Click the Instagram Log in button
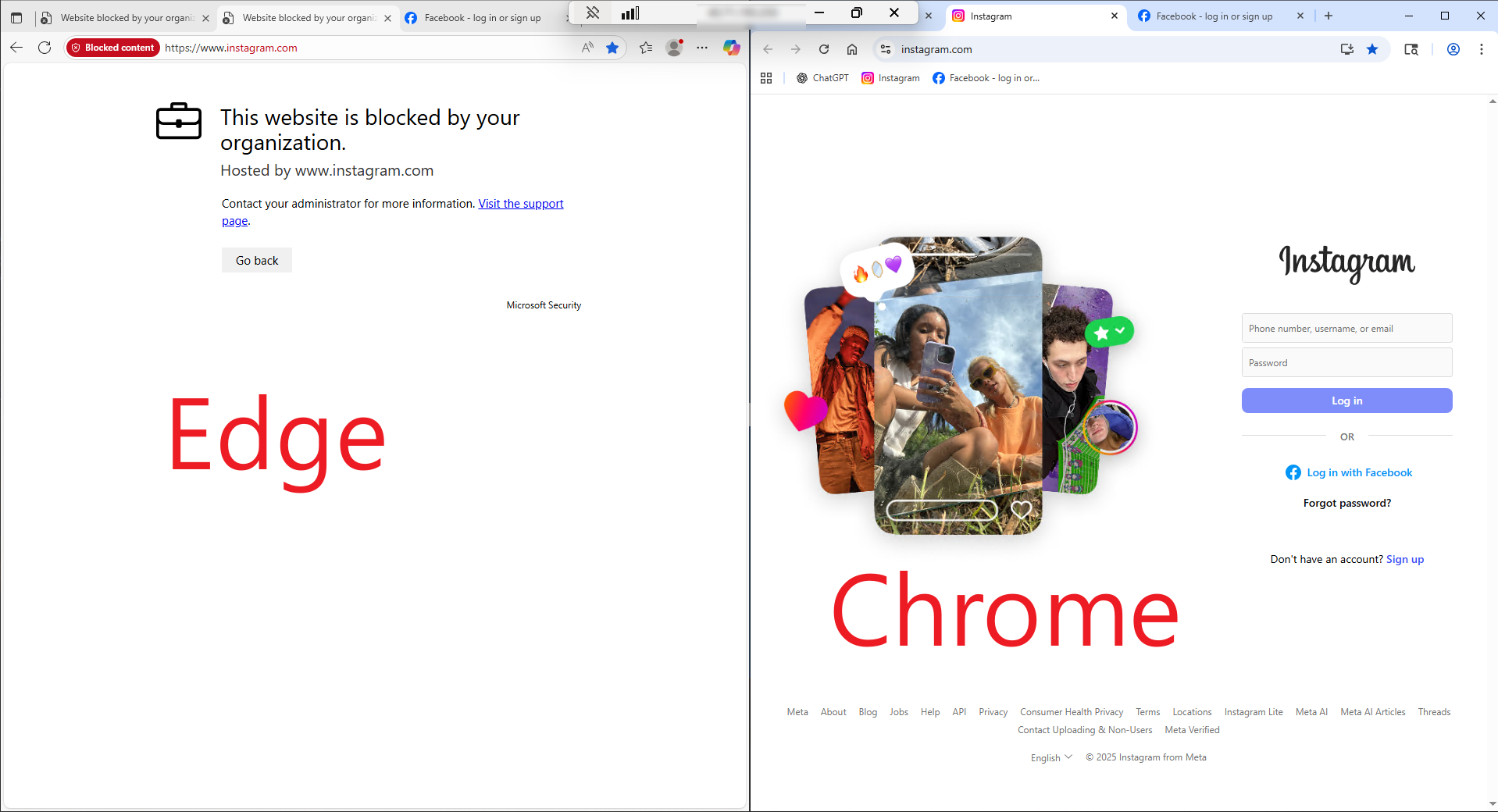The height and width of the screenshot is (812, 1498). click(x=1346, y=401)
